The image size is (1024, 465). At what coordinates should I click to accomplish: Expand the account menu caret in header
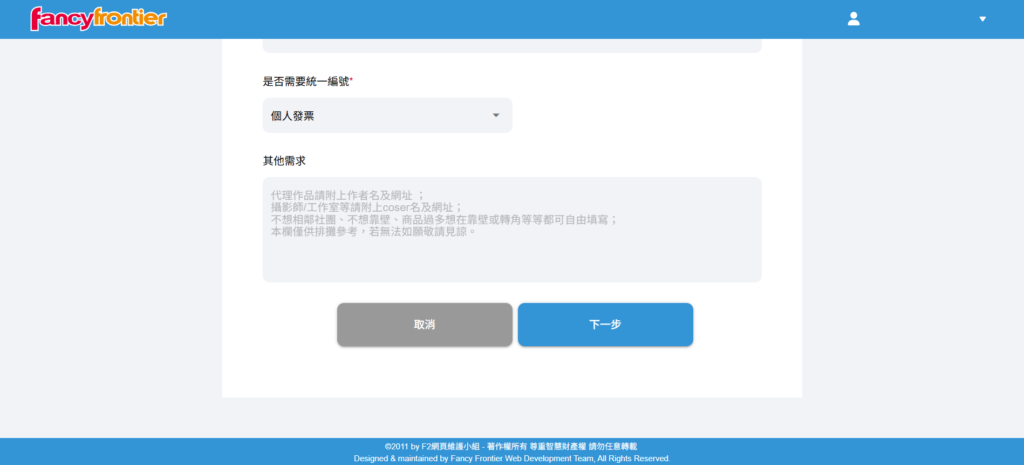(982, 19)
